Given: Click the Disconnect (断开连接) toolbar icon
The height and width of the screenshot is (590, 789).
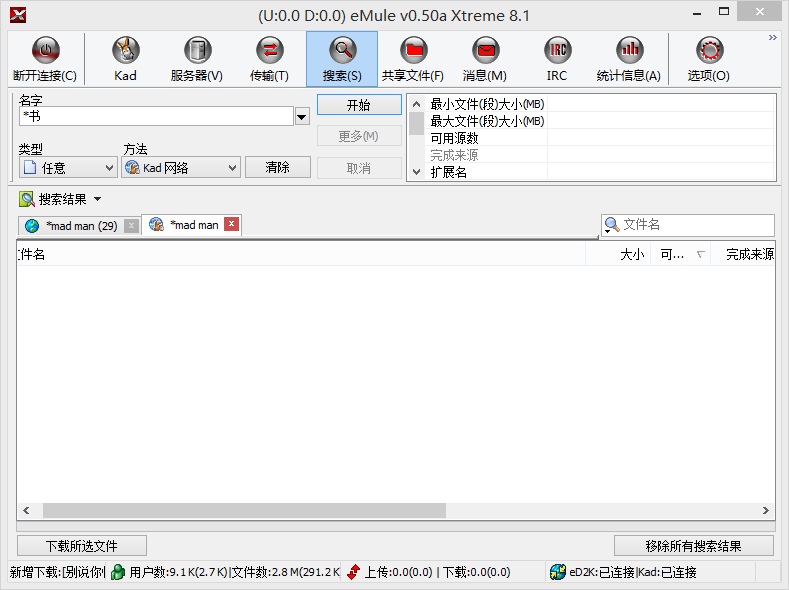Looking at the screenshot, I should pos(45,59).
